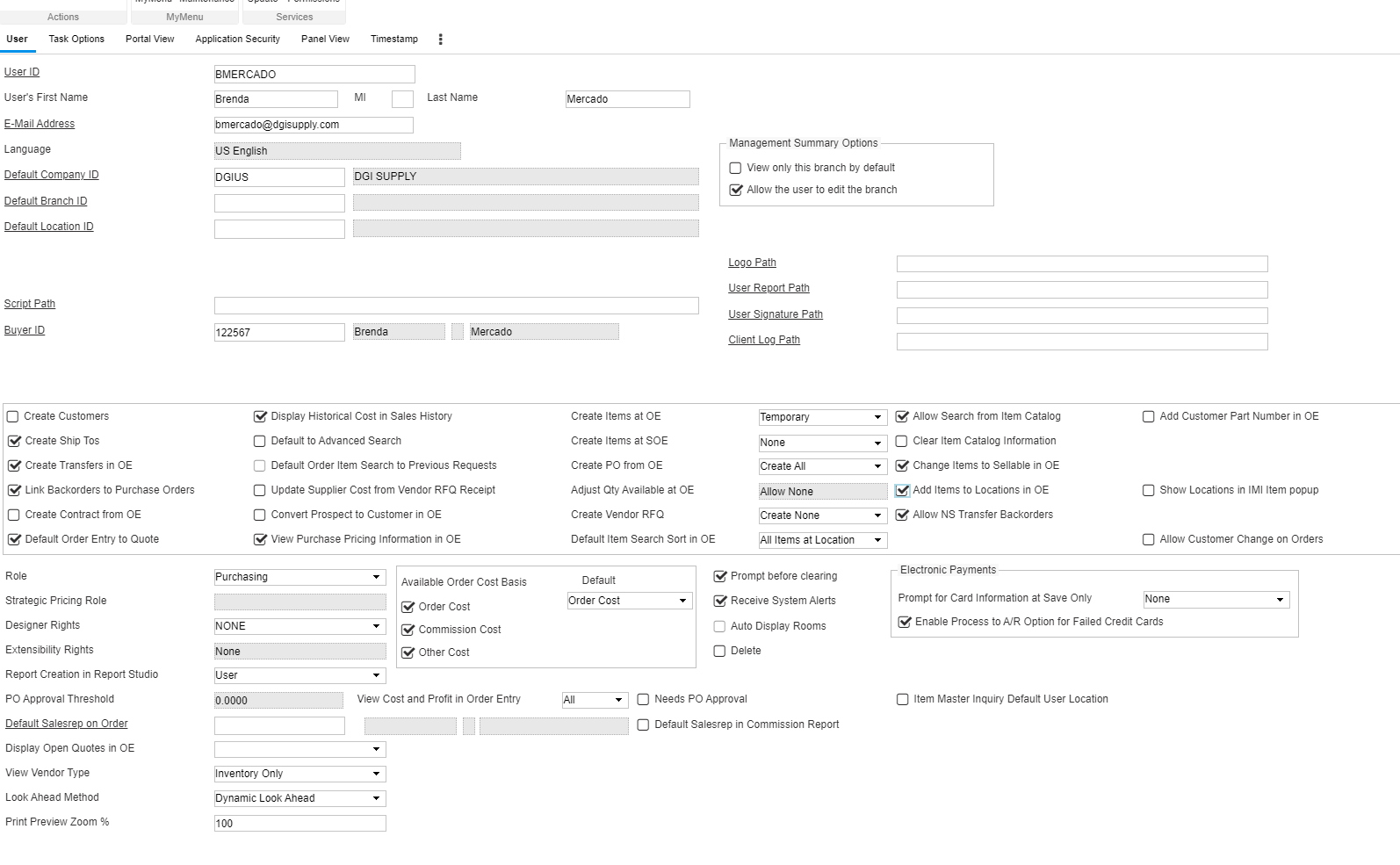Click the Default Branch ID link
The image size is (1400, 865).
[46, 201]
